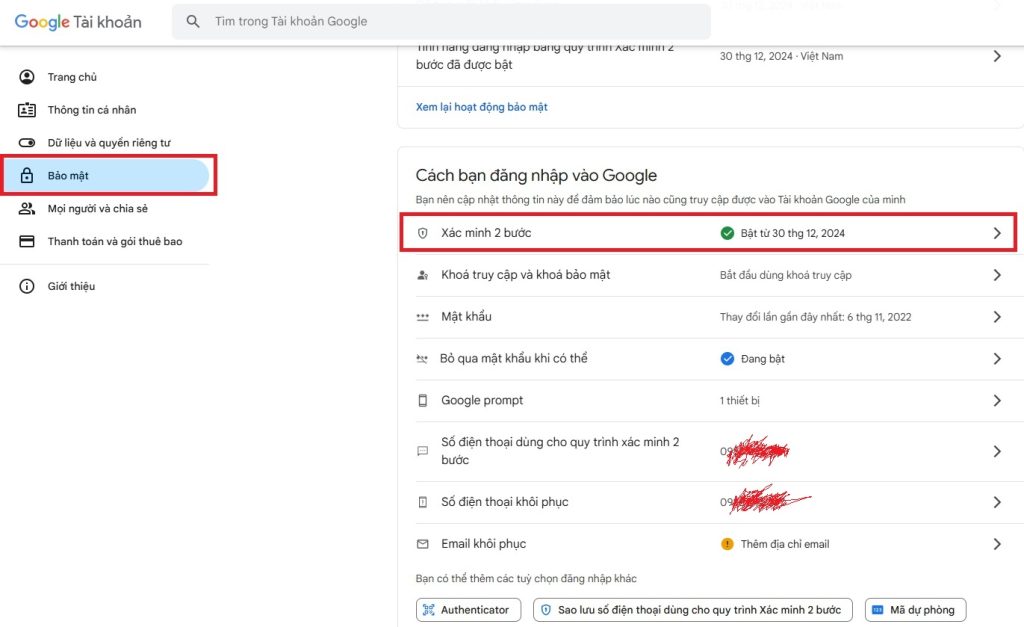Click the Dữ liệu và quyền riêng tư toggle icon
Screen dimensions: 1024x627
click(x=27, y=143)
